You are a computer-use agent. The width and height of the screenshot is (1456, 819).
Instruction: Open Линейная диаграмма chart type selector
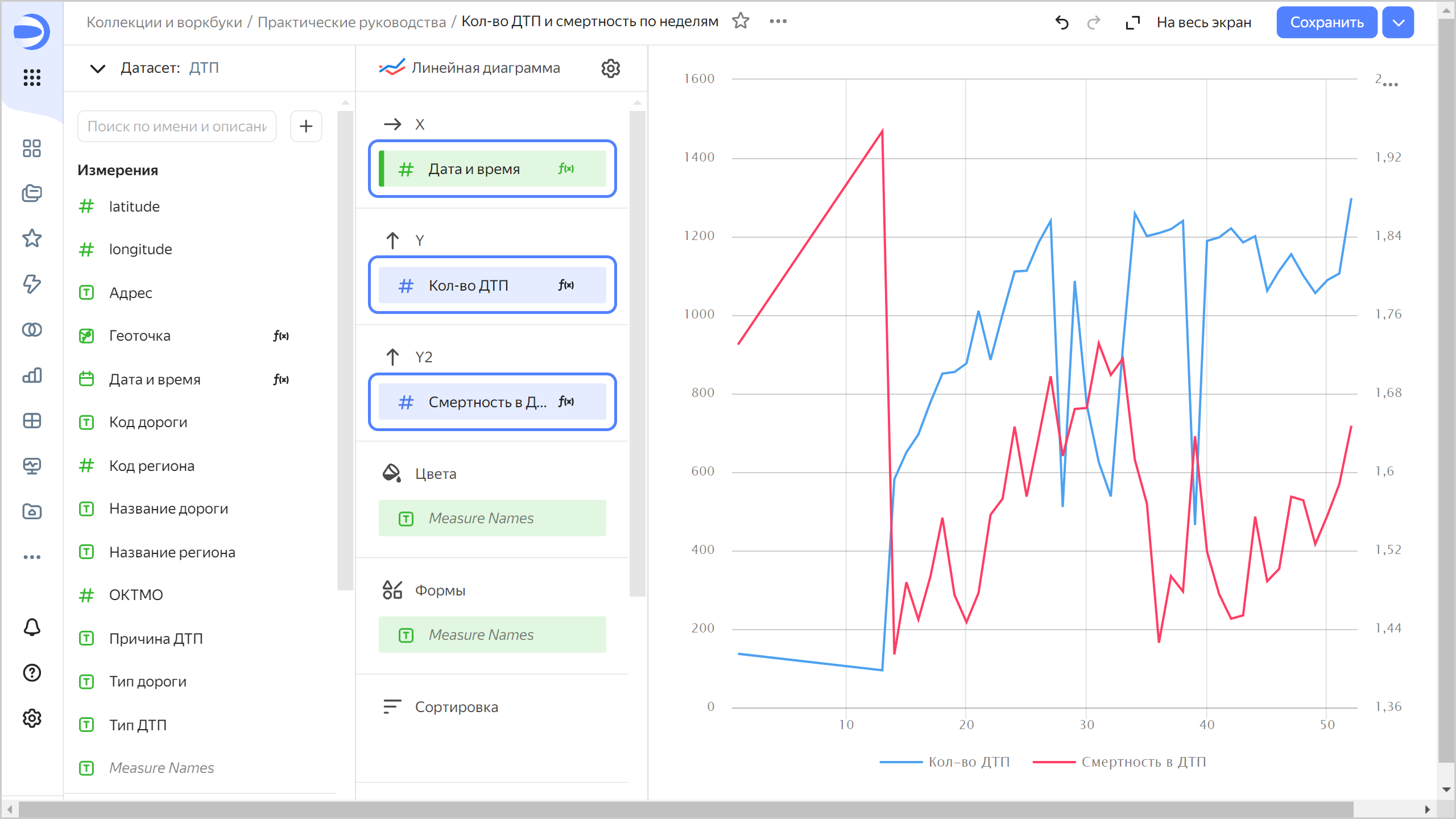point(485,68)
